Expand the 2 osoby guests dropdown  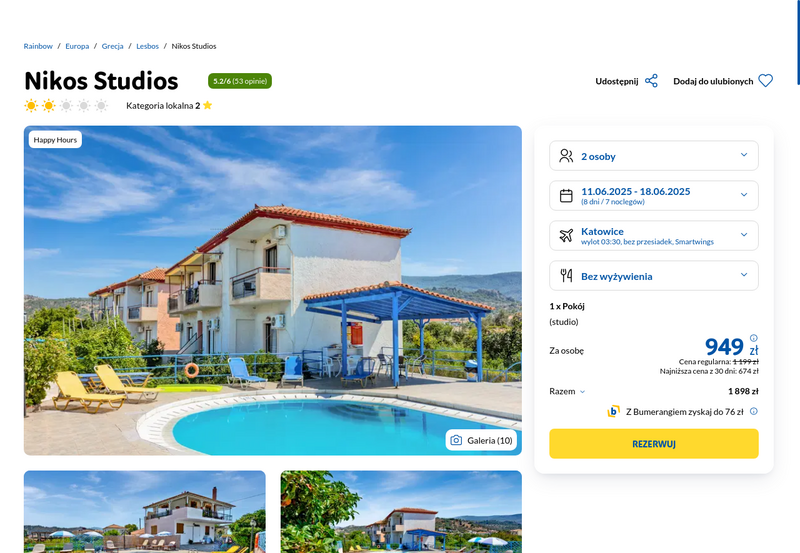(x=654, y=156)
